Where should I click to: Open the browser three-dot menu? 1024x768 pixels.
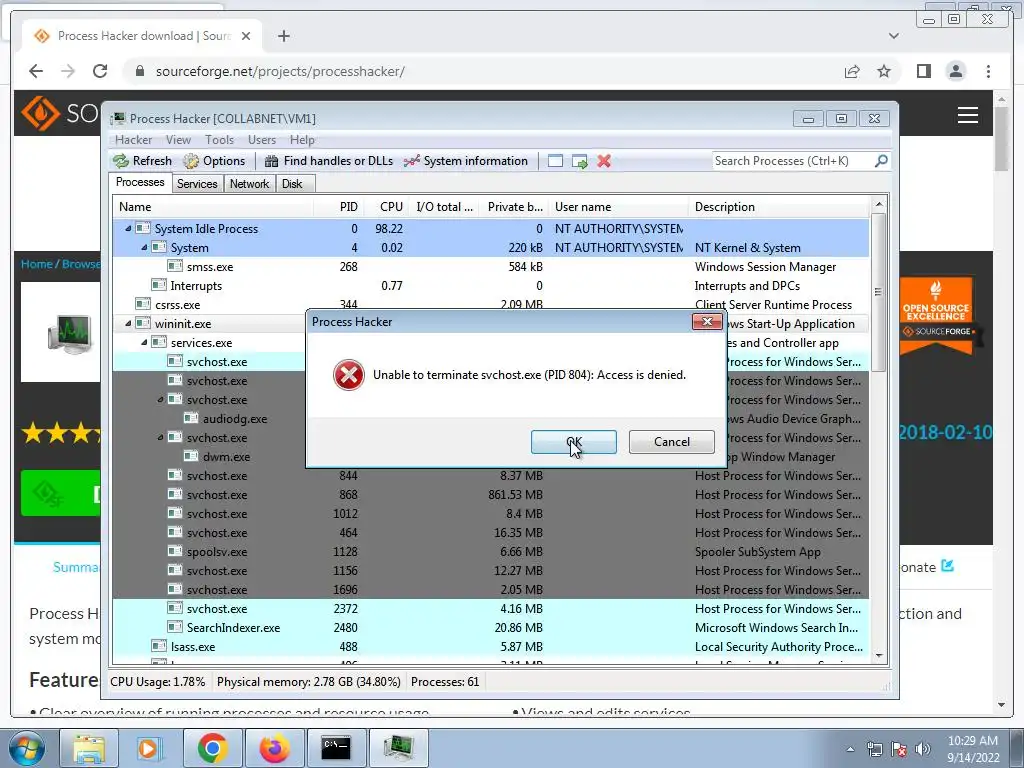coord(988,71)
